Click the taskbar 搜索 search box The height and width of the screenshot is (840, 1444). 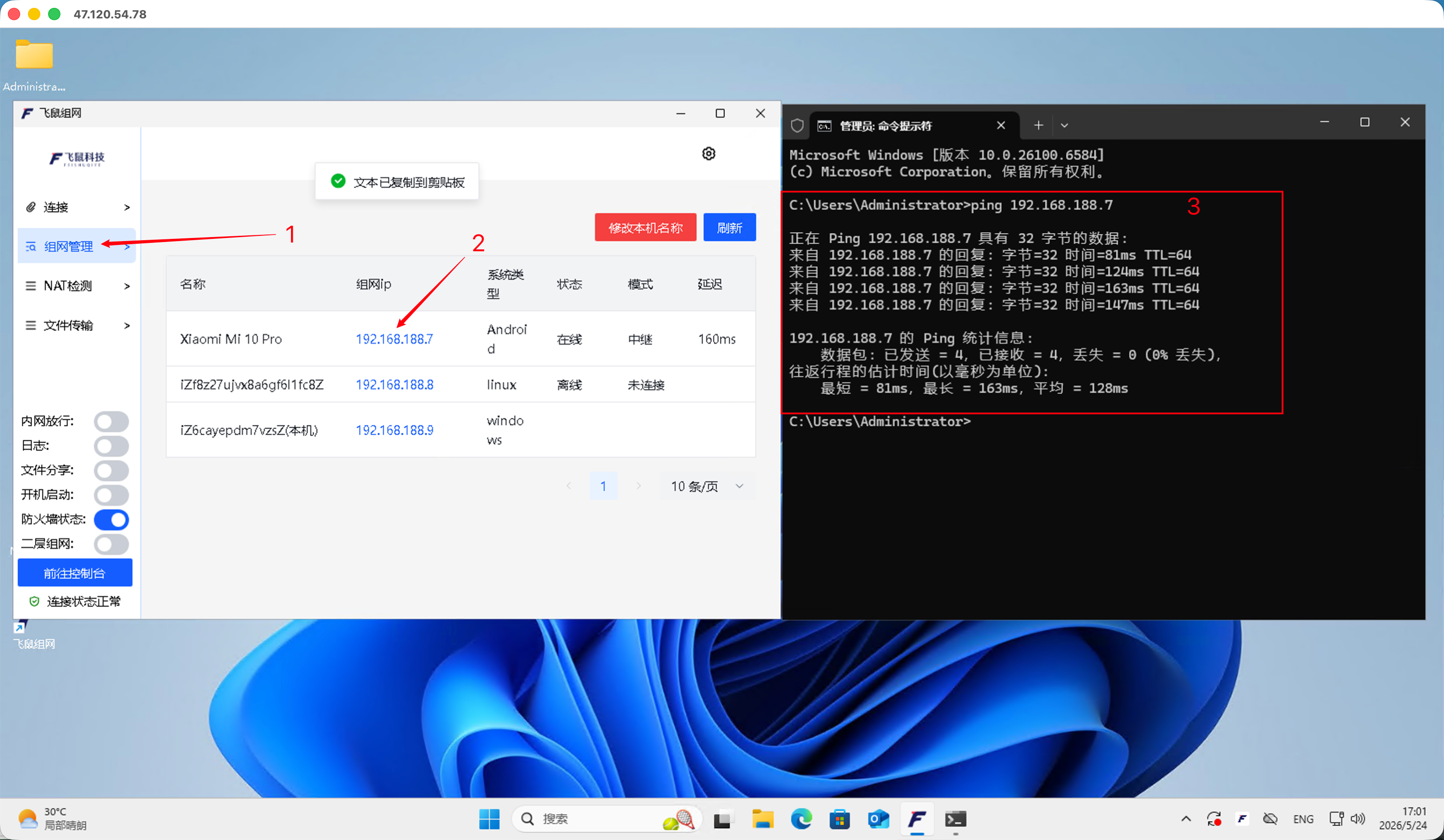606,819
